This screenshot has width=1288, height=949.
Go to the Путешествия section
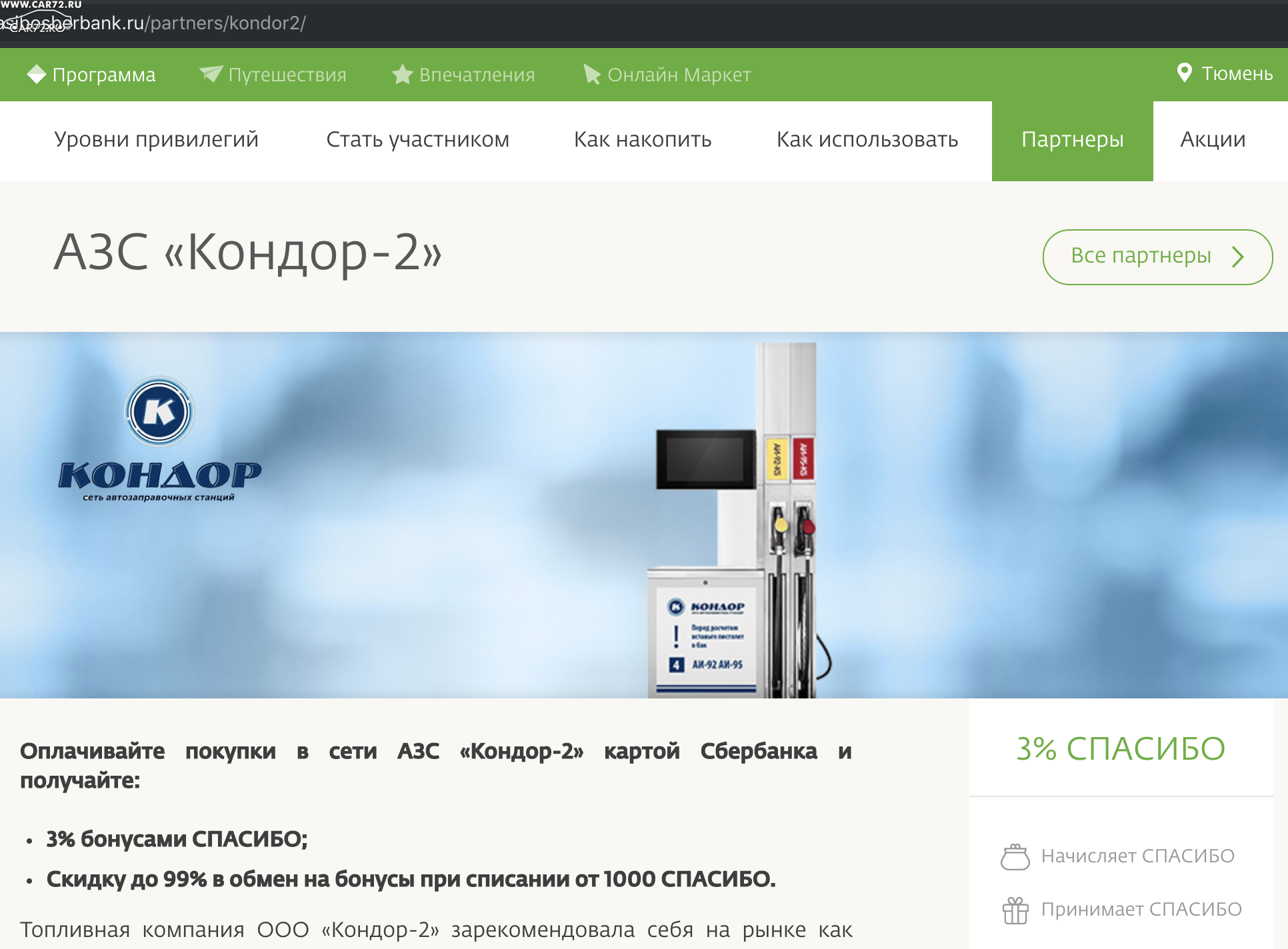pos(273,74)
